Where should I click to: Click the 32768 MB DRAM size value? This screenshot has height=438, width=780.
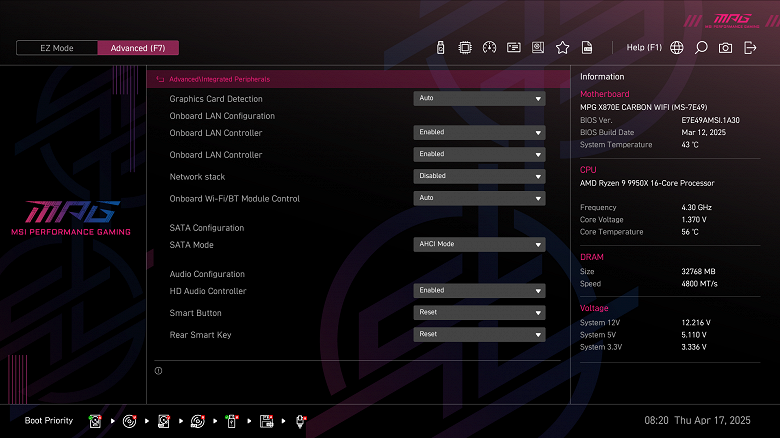[698, 272]
